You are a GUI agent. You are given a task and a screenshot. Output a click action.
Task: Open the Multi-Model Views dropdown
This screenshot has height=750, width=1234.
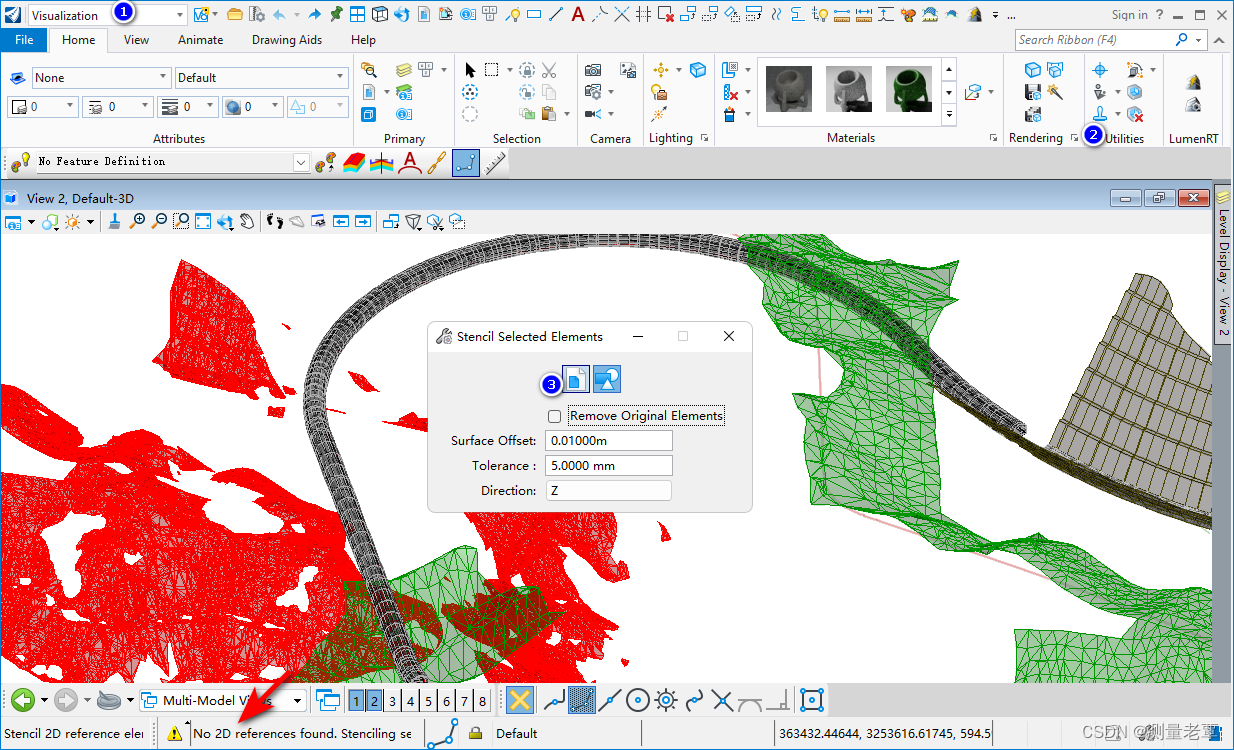298,701
